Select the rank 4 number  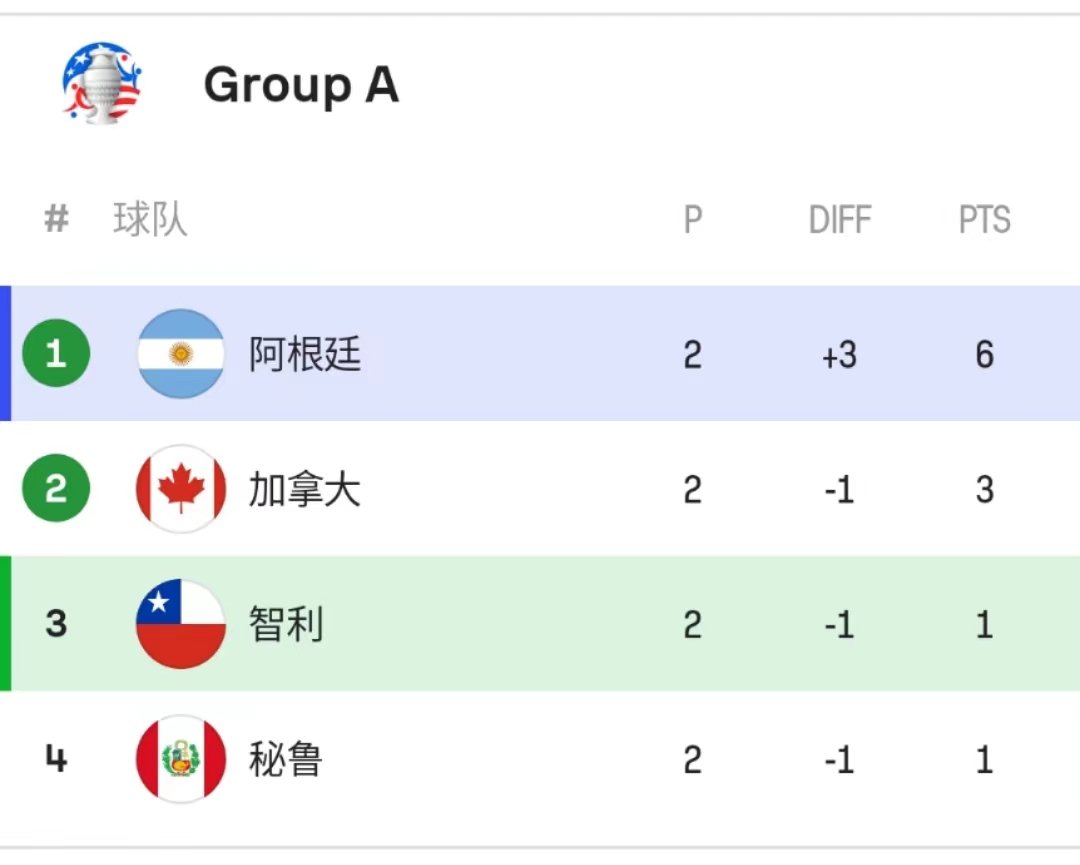tap(56, 759)
